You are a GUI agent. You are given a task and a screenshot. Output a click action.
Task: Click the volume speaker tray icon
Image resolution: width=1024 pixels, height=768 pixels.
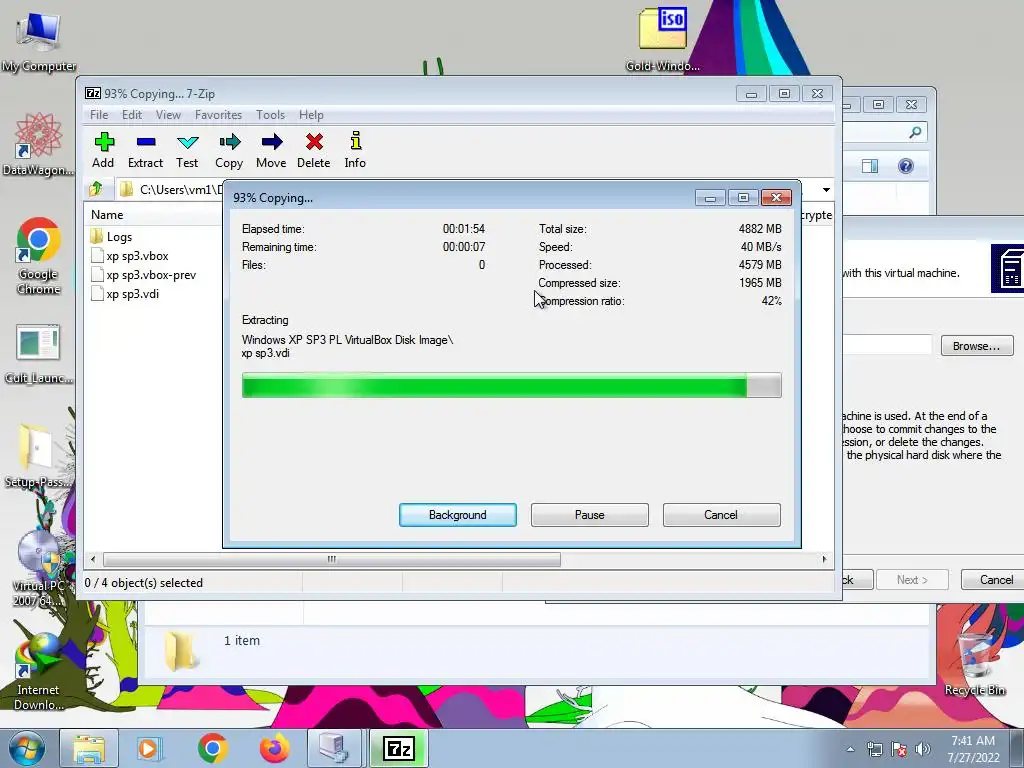click(923, 749)
